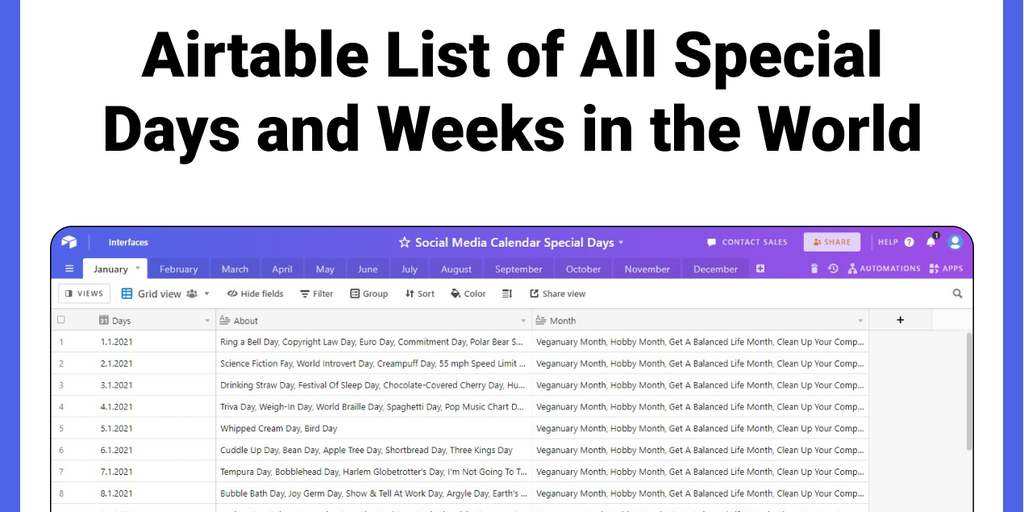Open the tables list hamburger menu

69,268
